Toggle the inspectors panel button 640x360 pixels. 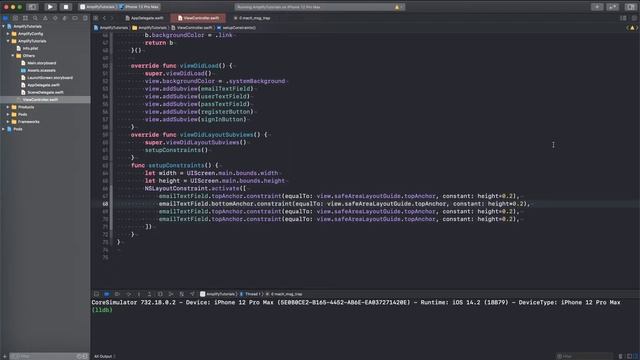[x=630, y=7]
